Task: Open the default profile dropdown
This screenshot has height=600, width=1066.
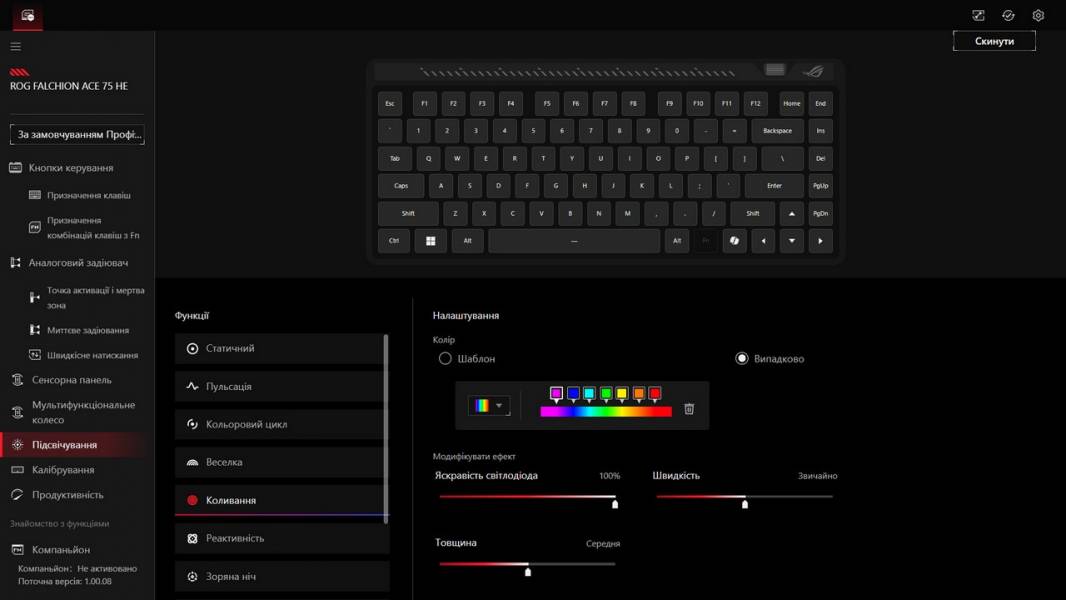Action: (x=78, y=134)
